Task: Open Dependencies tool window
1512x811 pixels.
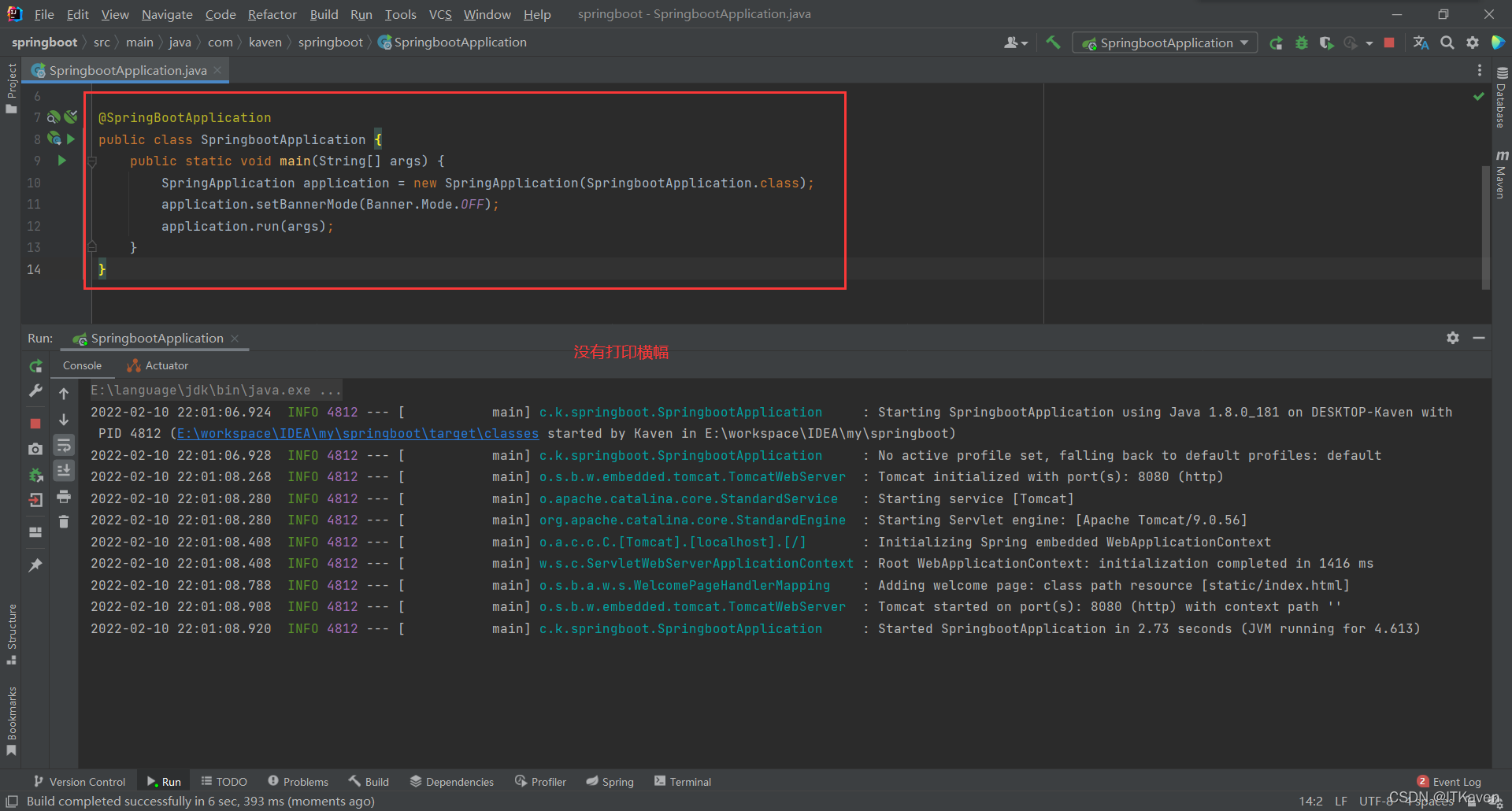Action: [x=452, y=782]
